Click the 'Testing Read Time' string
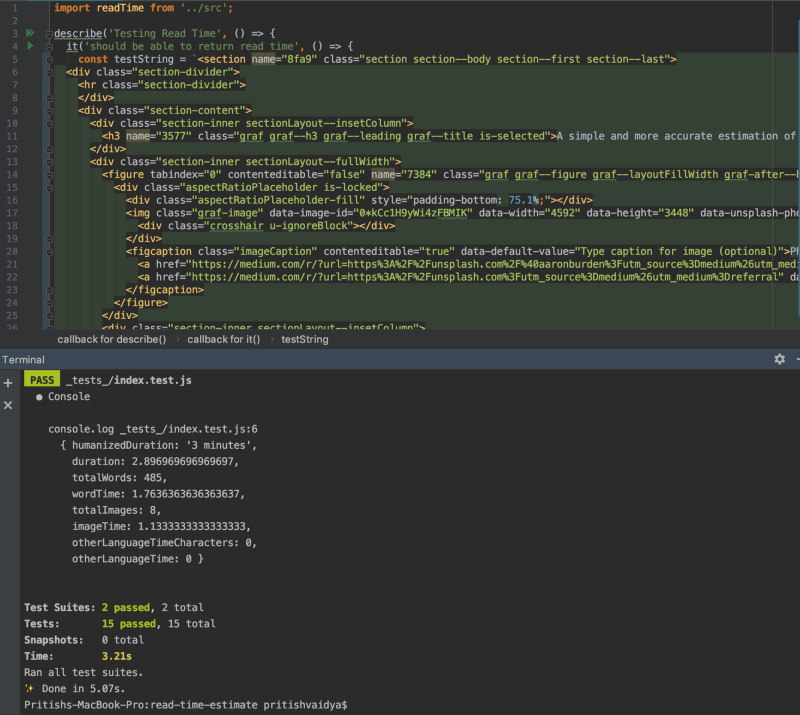 tap(165, 33)
